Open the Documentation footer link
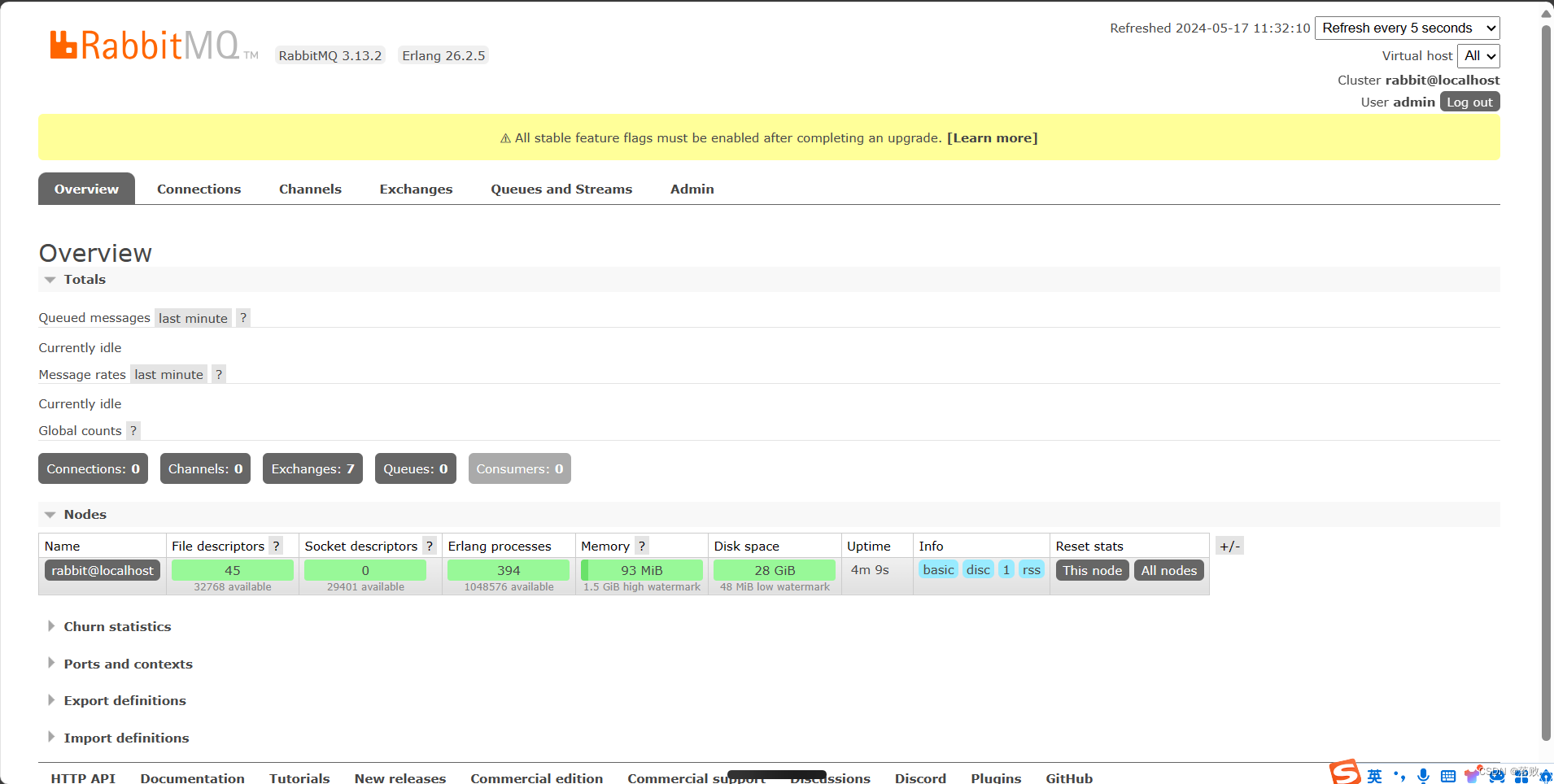 (192, 777)
